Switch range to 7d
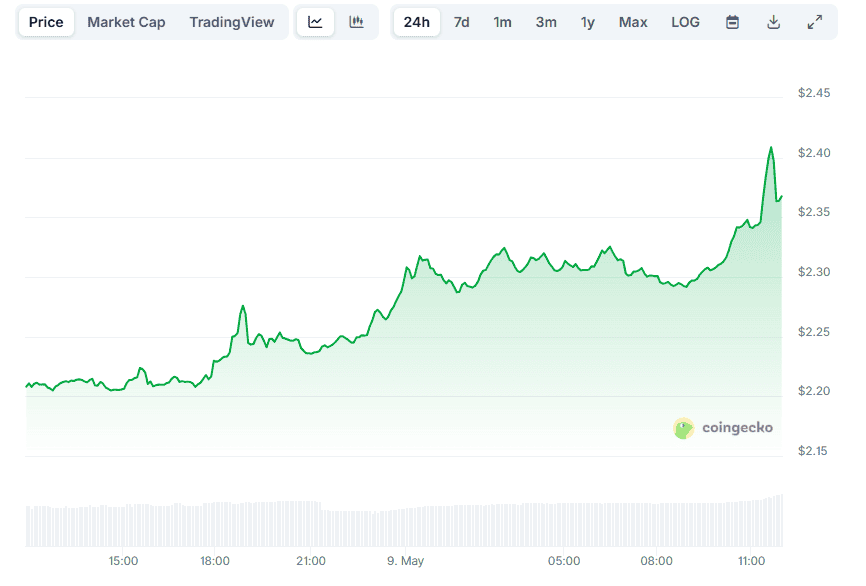866x586 pixels. tap(462, 22)
